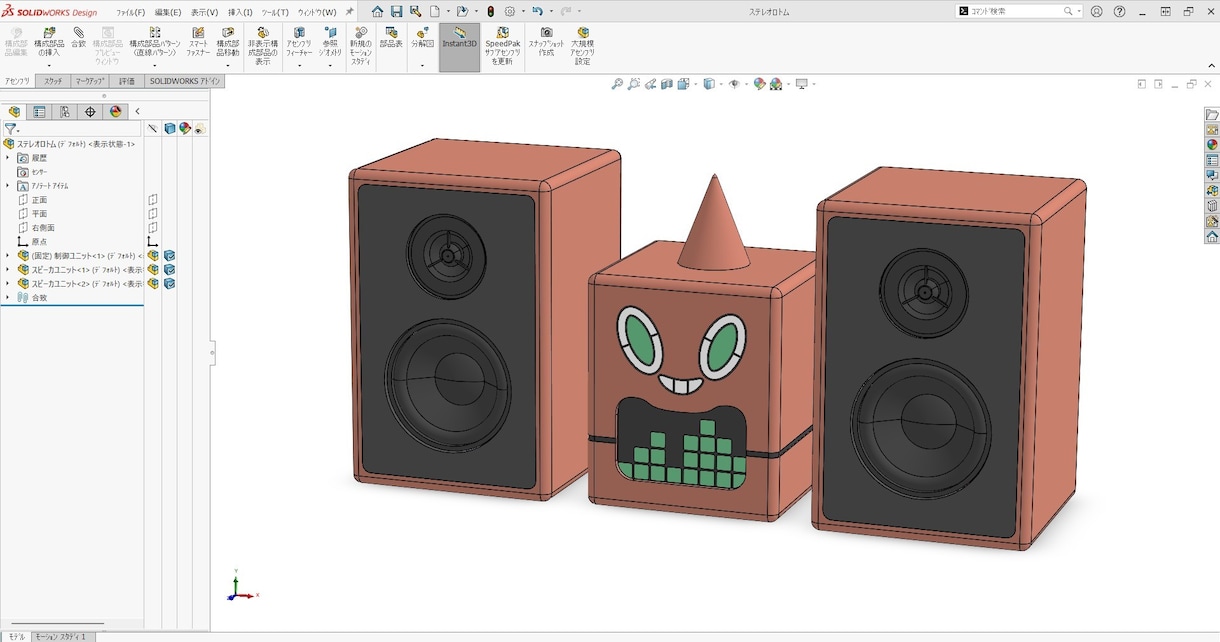
Task: Save the document with the floppy disk icon
Action: click(x=396, y=11)
